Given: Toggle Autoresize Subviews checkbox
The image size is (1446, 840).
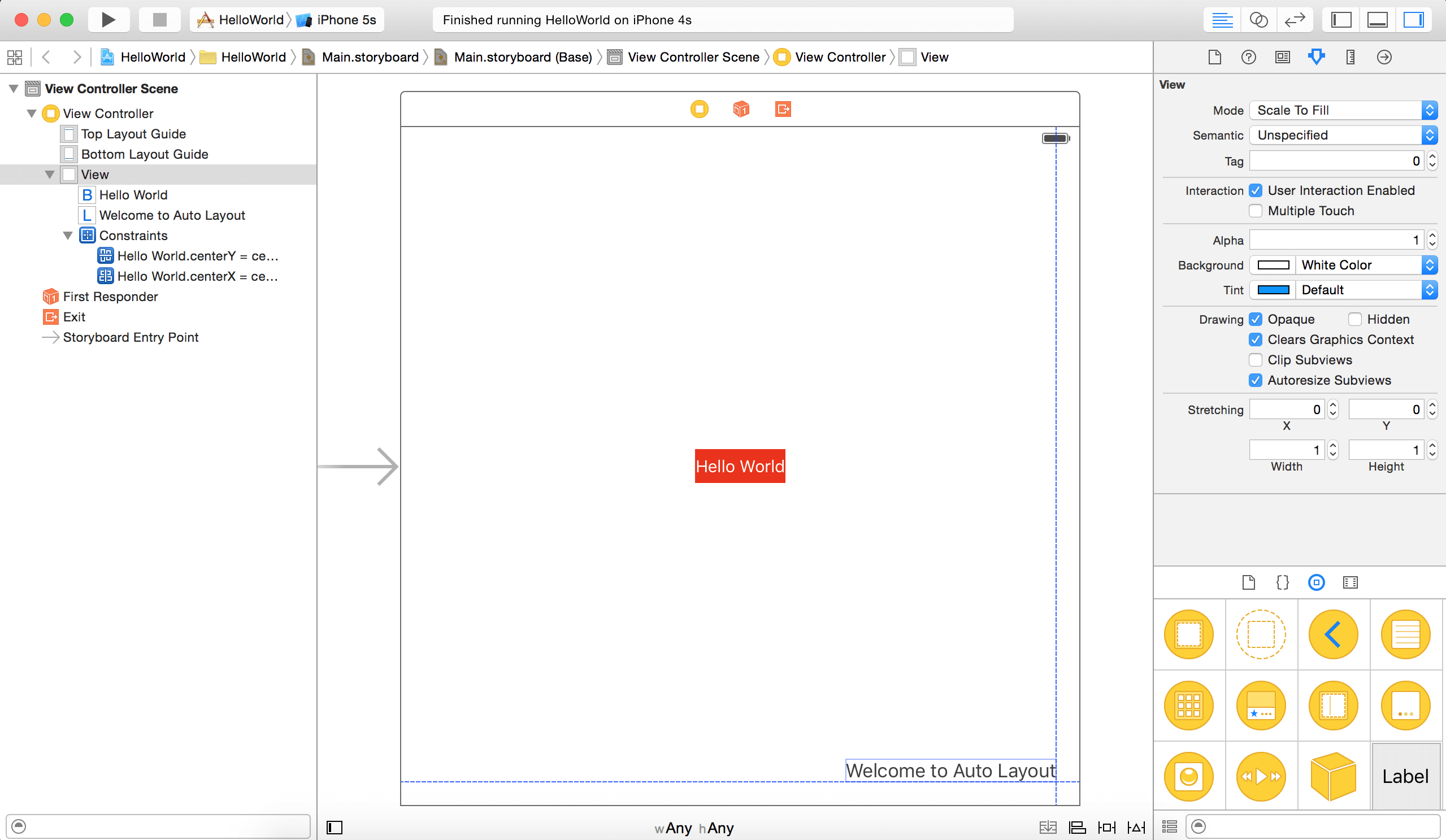Looking at the screenshot, I should tap(1254, 380).
